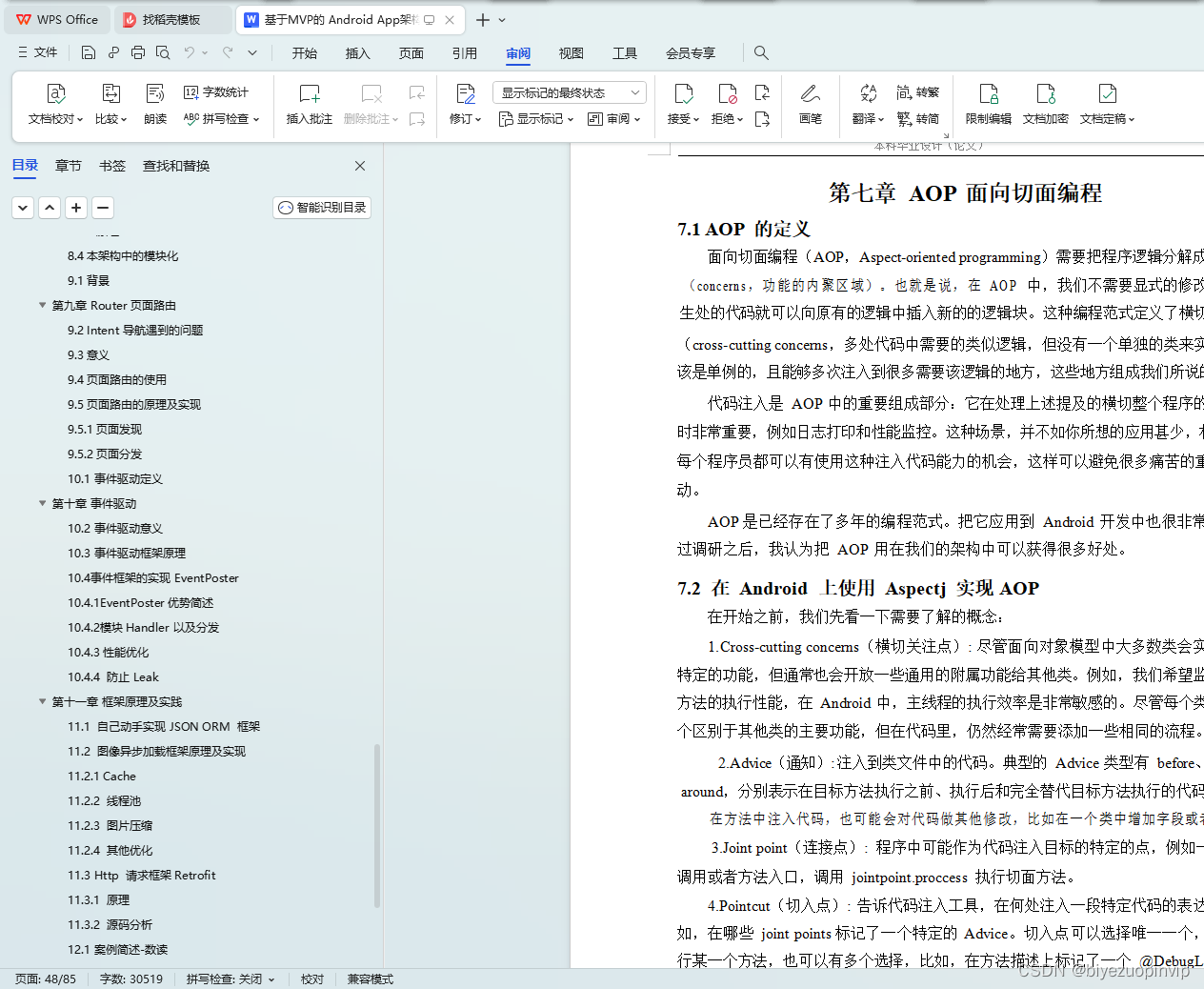Click the redo arrow
The image size is (1204, 989).
(228, 52)
